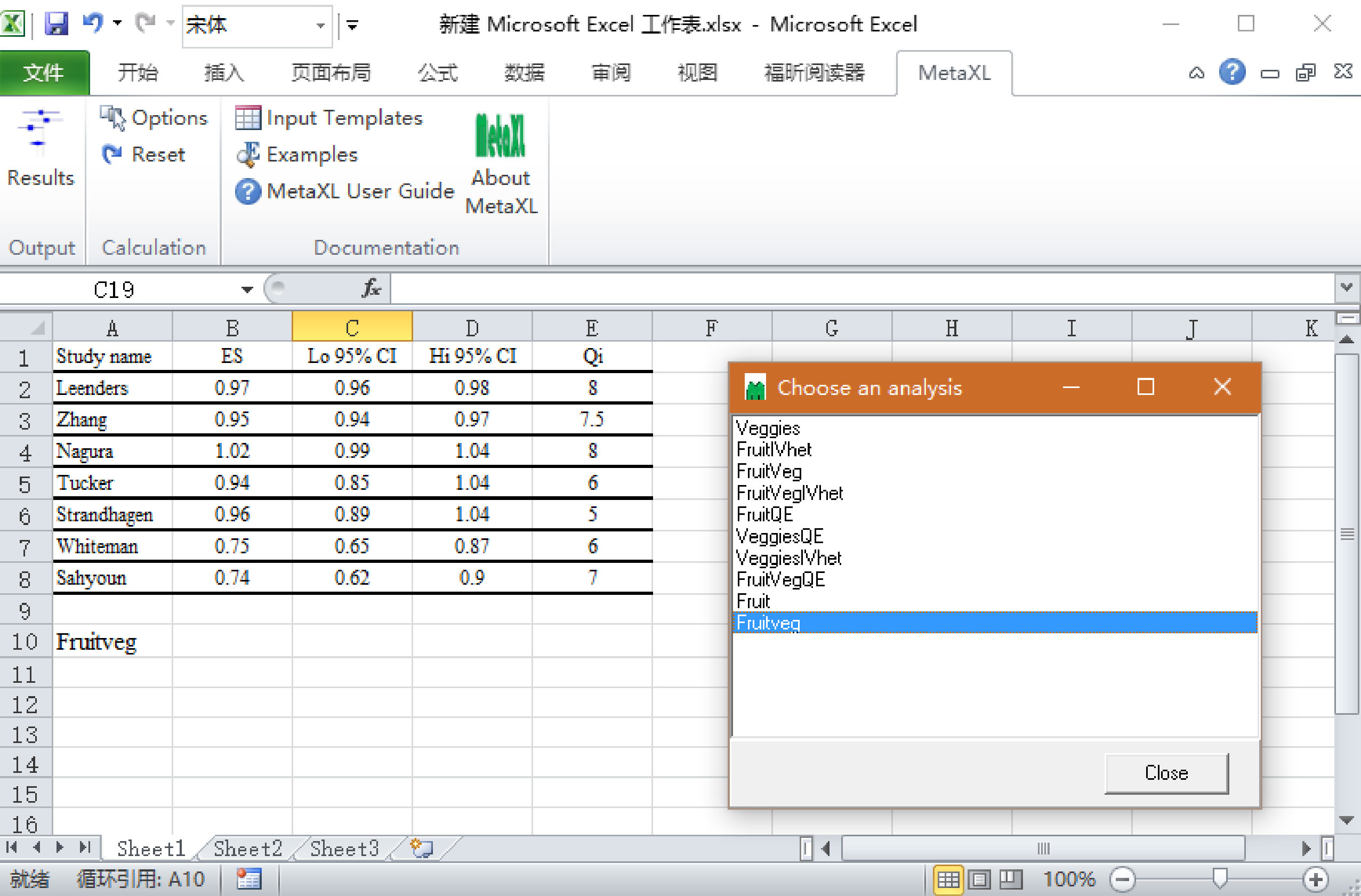Click the About MetaXL logo
Viewport: 1361px width, 896px height.
click(x=501, y=135)
